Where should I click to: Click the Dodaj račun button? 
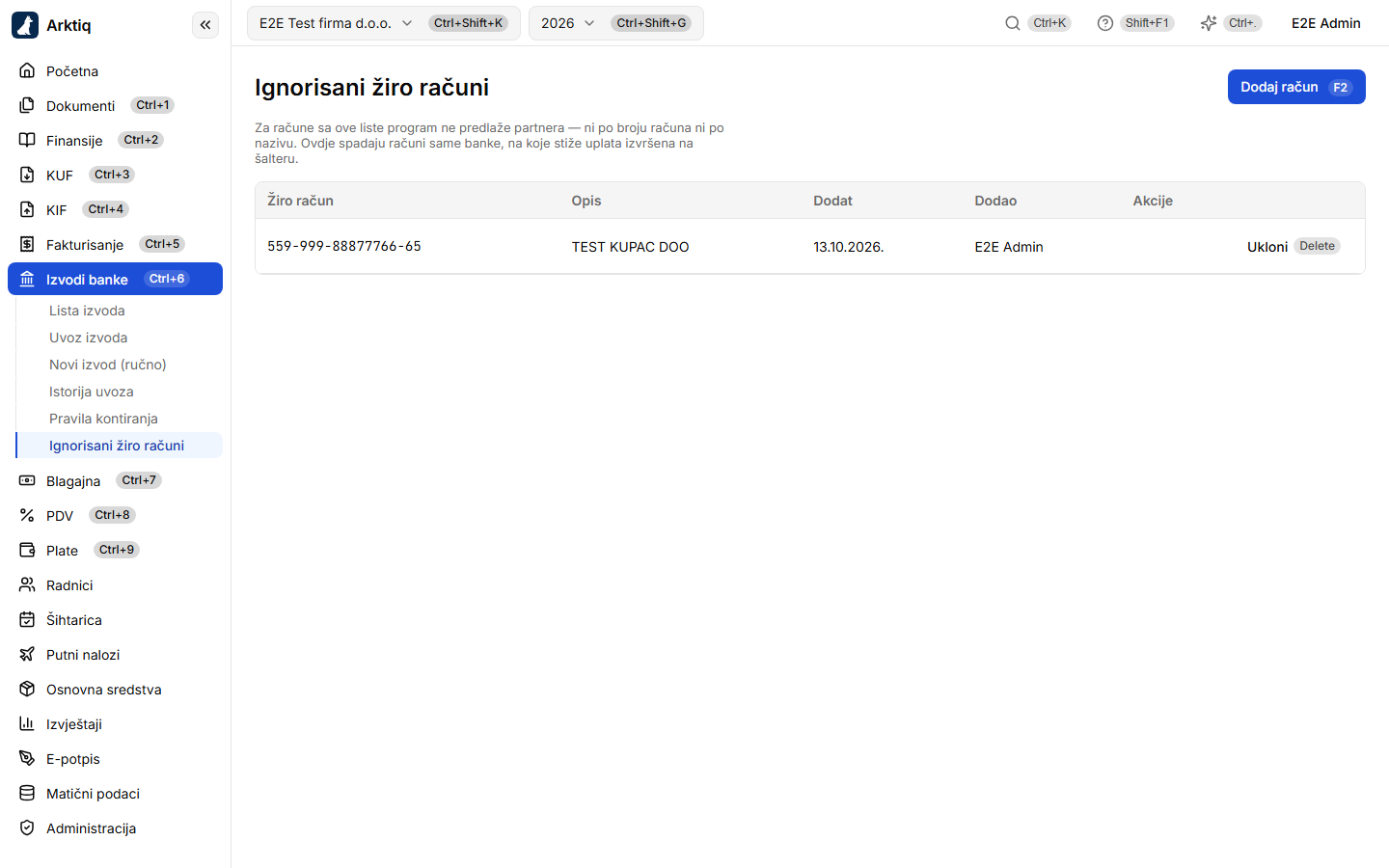(x=1296, y=87)
